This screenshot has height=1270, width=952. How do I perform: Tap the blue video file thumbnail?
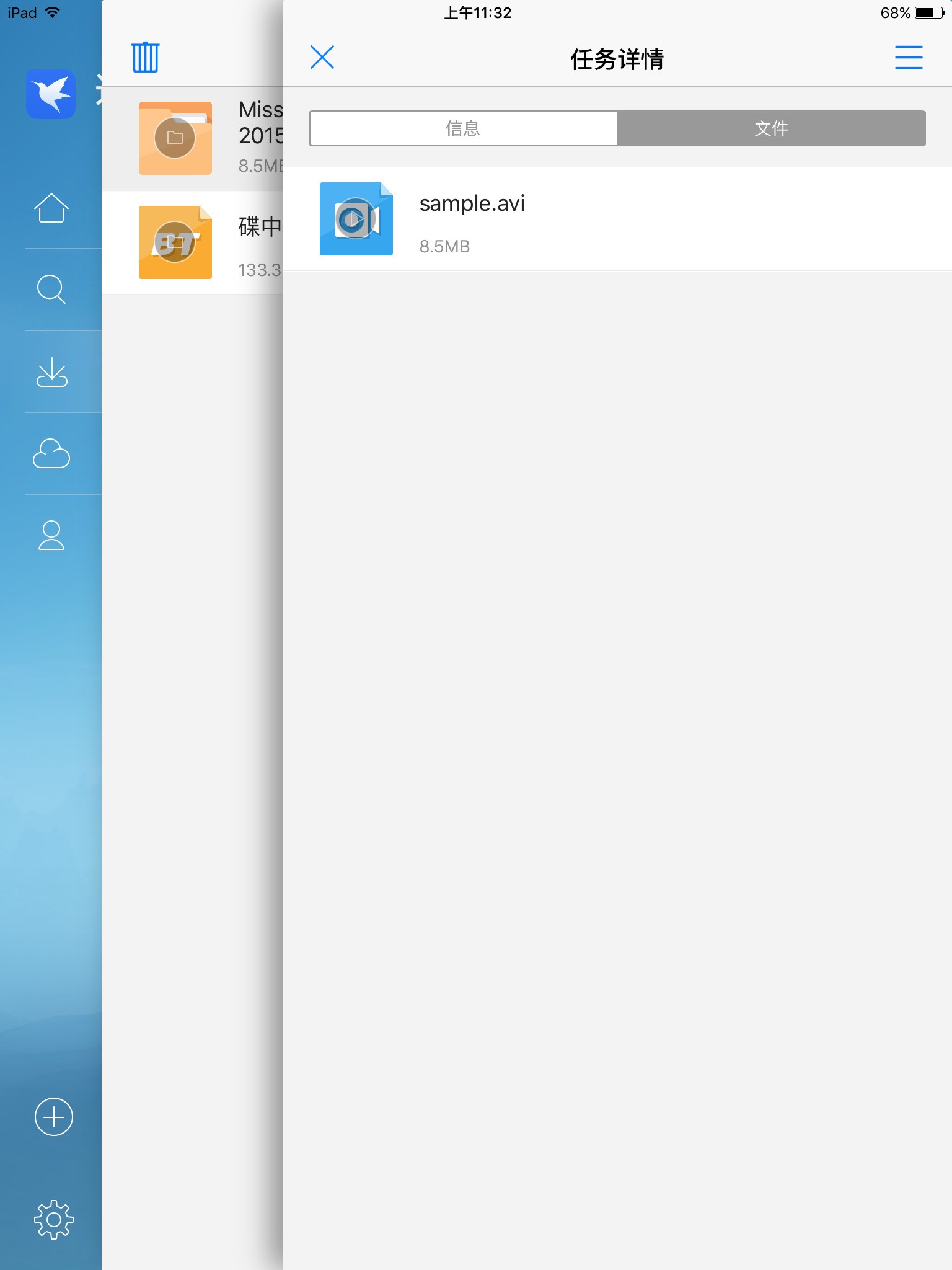[356, 219]
